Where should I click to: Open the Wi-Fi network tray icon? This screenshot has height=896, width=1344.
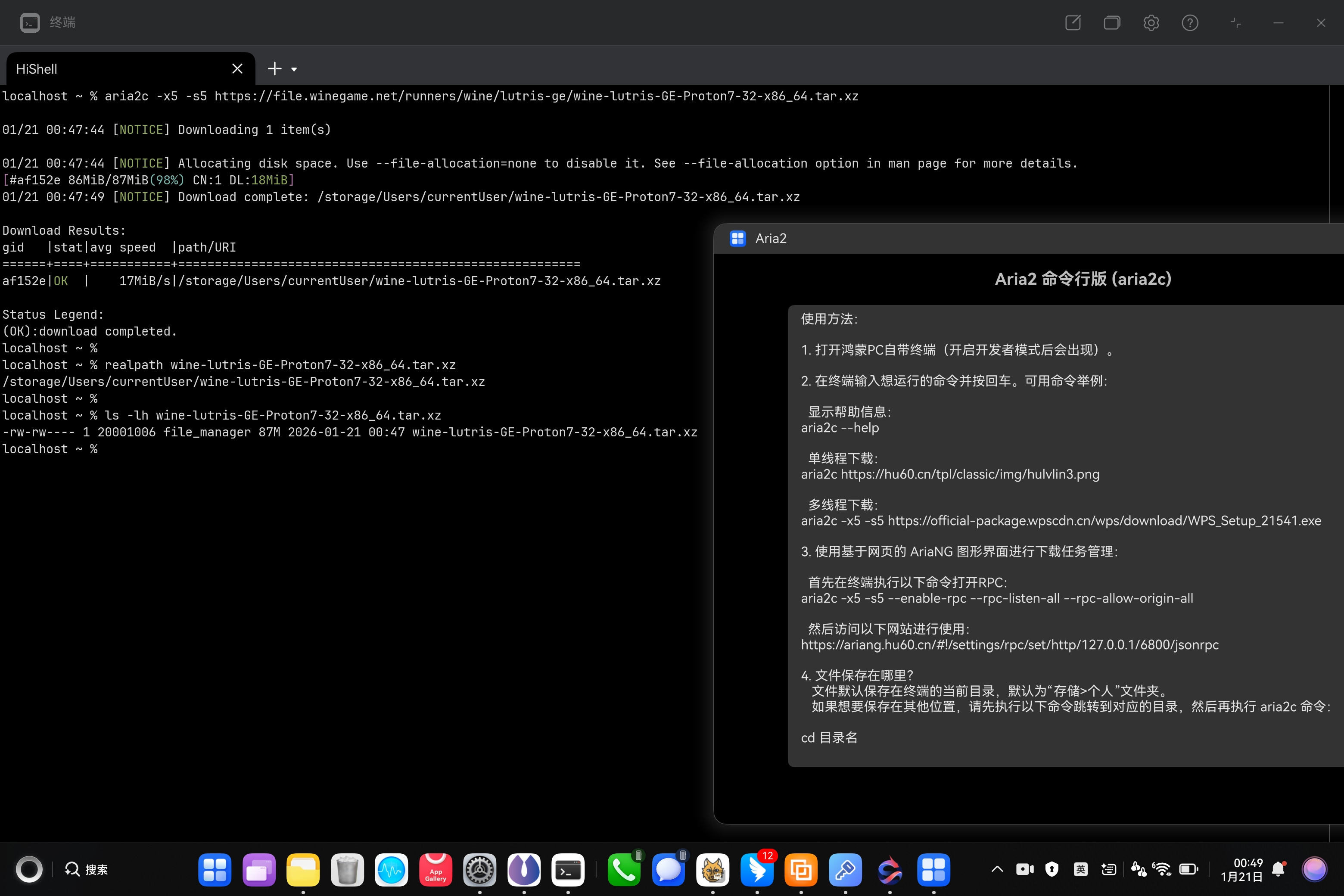click(1162, 869)
